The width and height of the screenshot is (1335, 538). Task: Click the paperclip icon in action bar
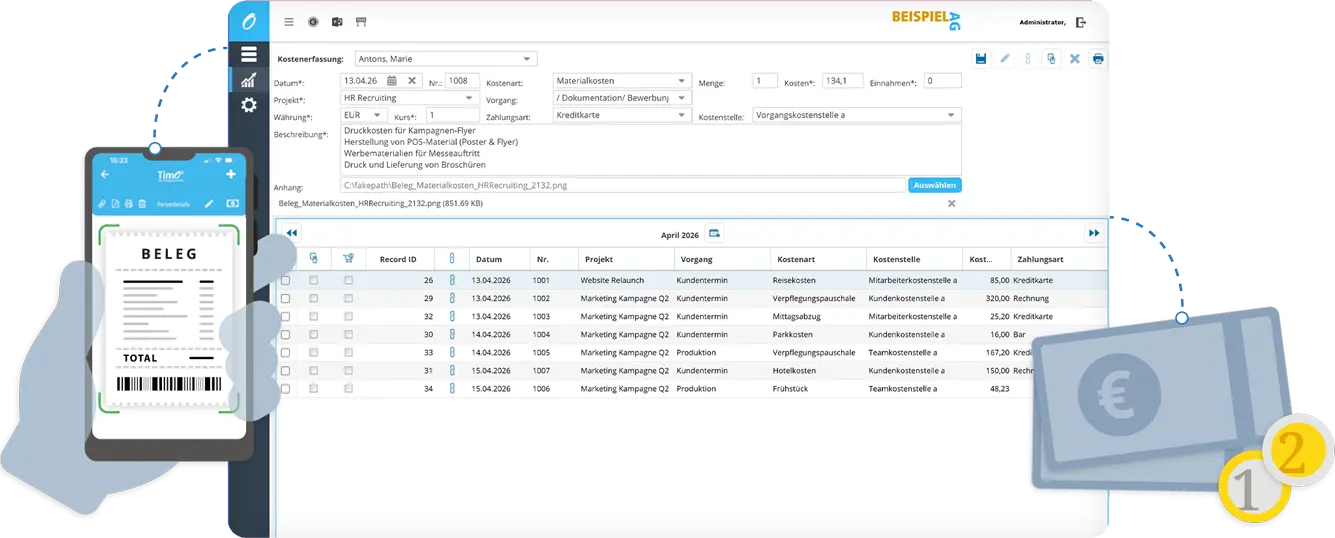pyautogui.click(x=1027, y=59)
